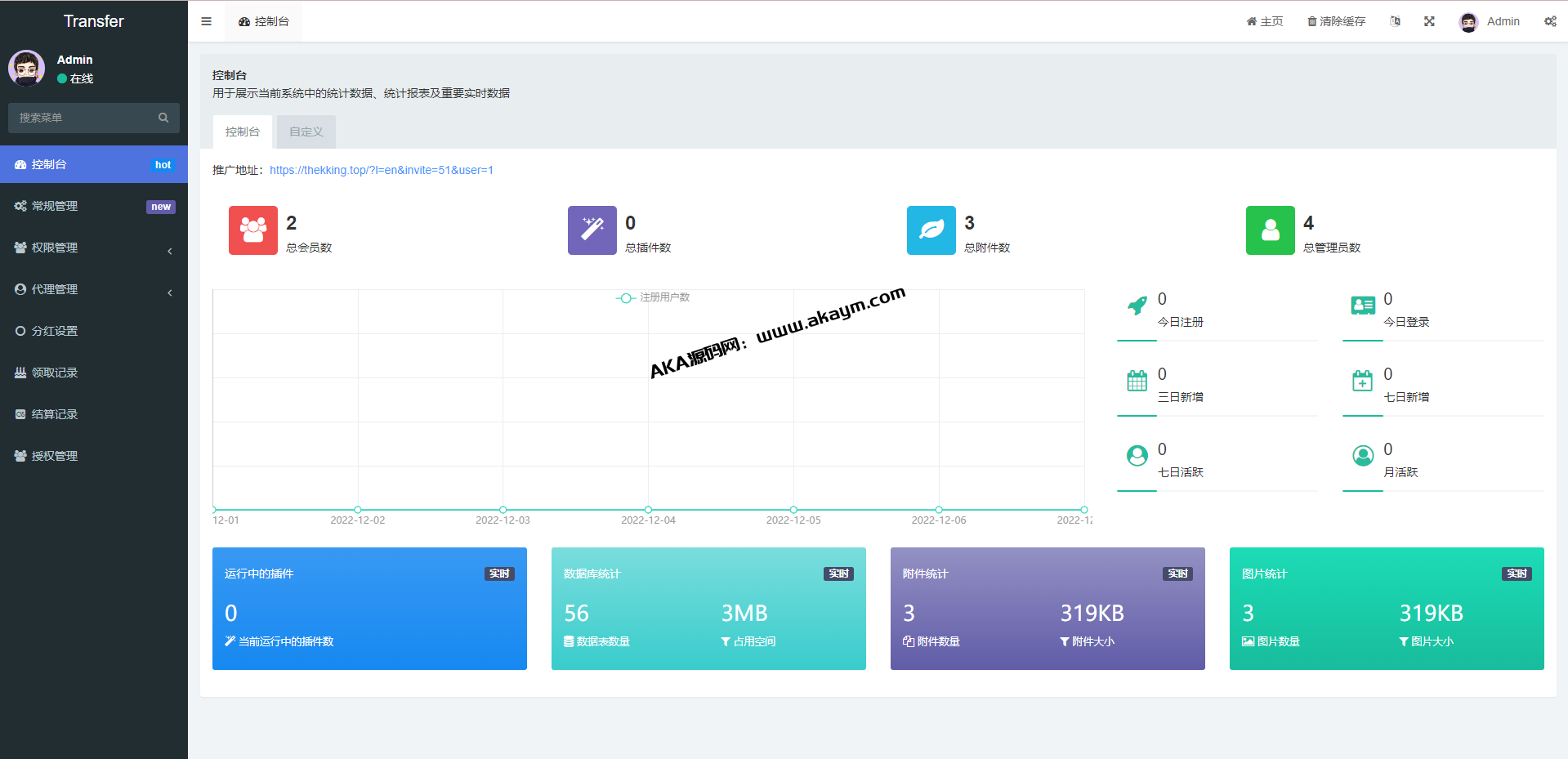
Task: Click the green total admins icon
Action: click(x=1270, y=230)
